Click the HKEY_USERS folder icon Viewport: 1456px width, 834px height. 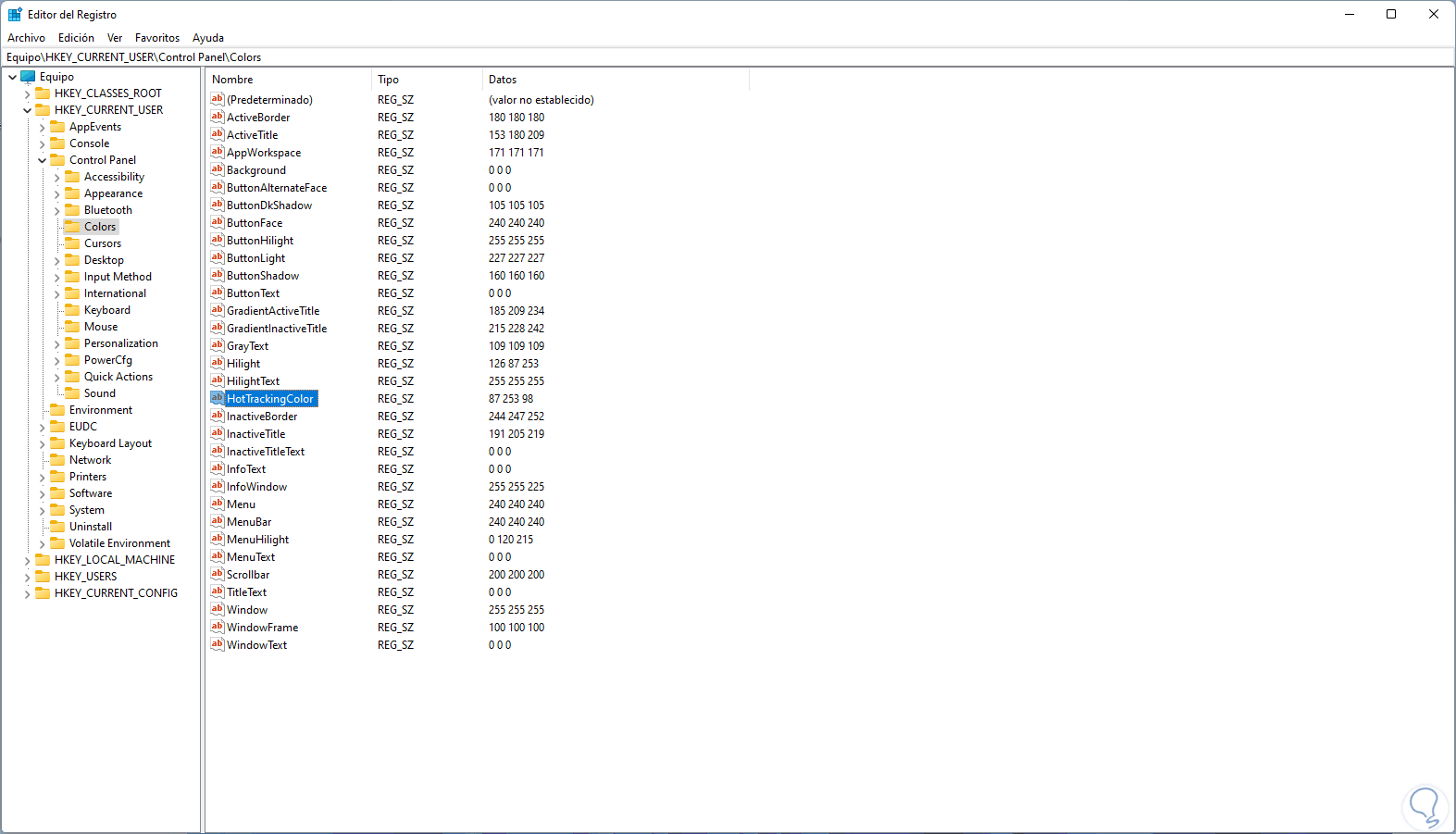[x=43, y=577]
